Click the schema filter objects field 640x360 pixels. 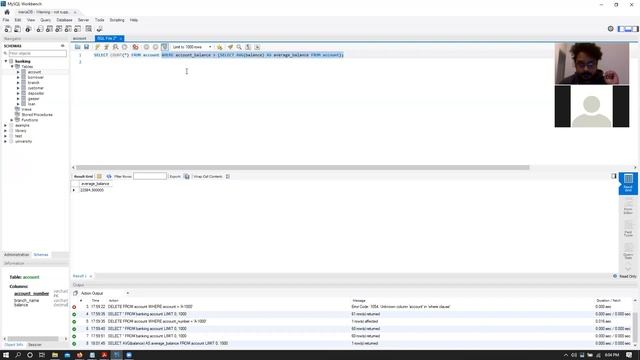click(x=38, y=53)
